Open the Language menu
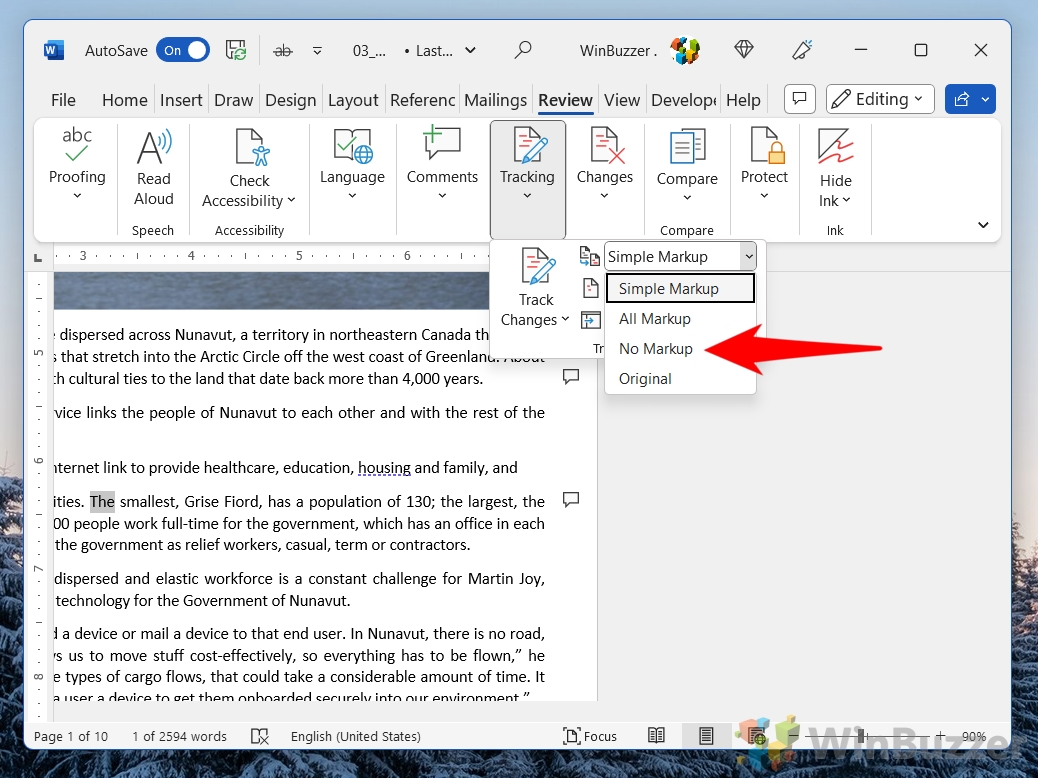This screenshot has height=778, width=1038. [x=352, y=166]
